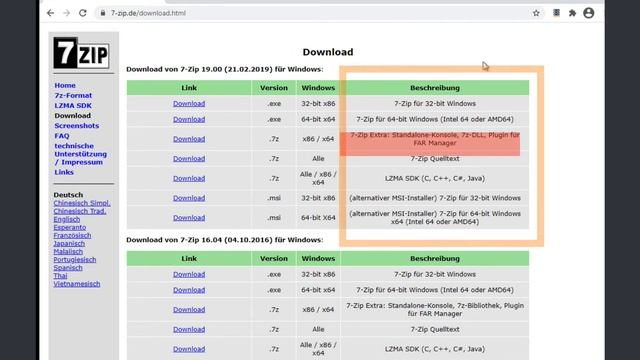Select Download in the sidebar menu
The image size is (640, 360).
73,116
